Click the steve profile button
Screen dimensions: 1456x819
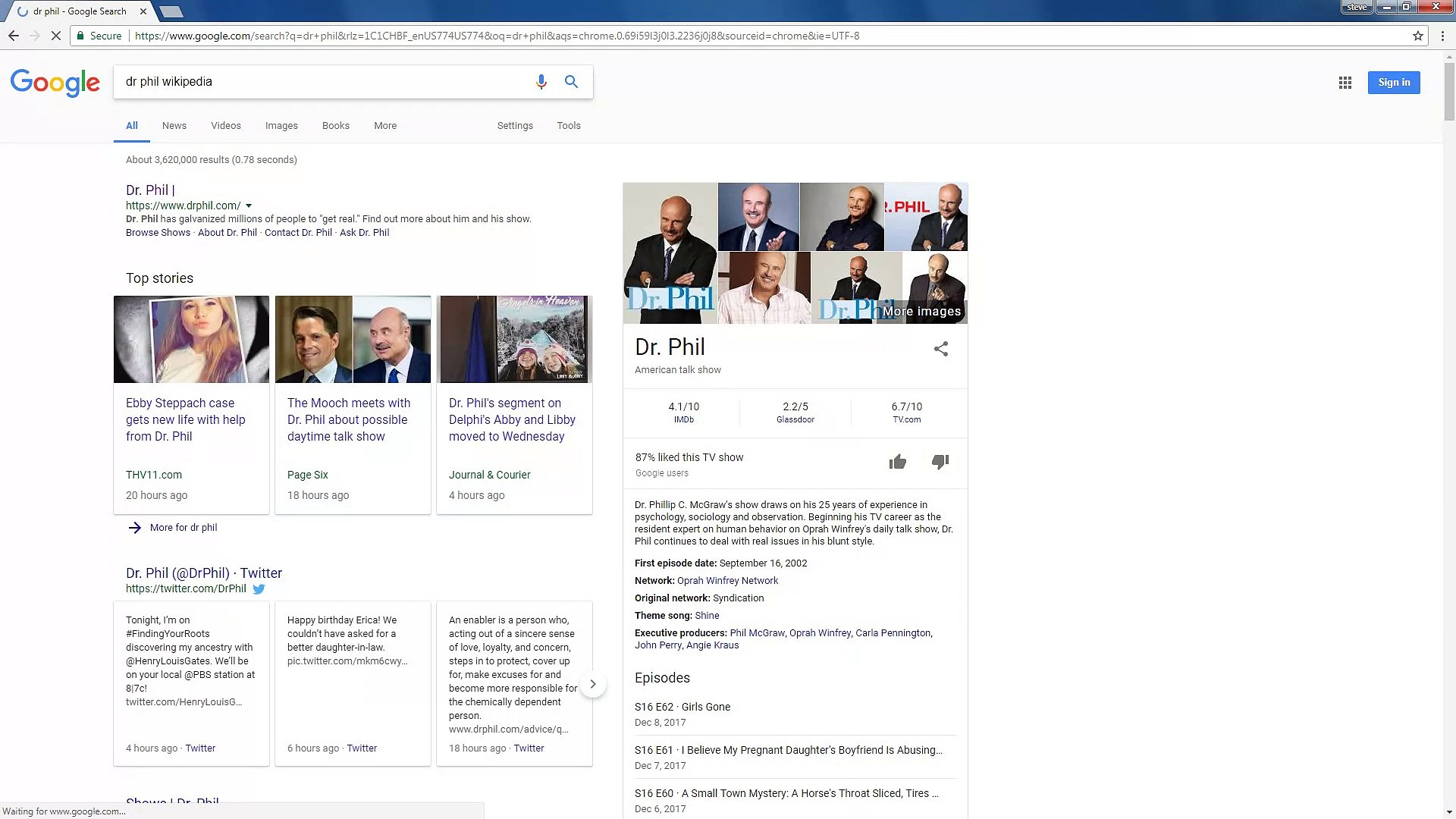click(1357, 7)
